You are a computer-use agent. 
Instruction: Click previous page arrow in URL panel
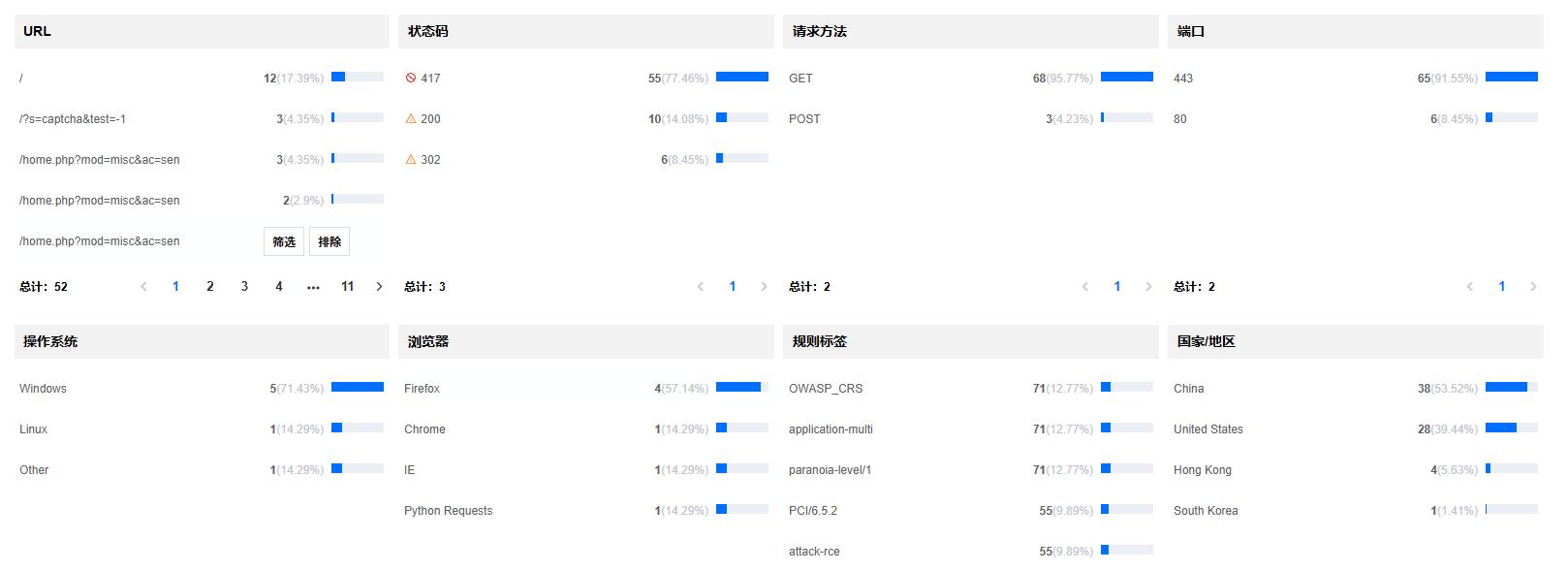pyautogui.click(x=143, y=287)
